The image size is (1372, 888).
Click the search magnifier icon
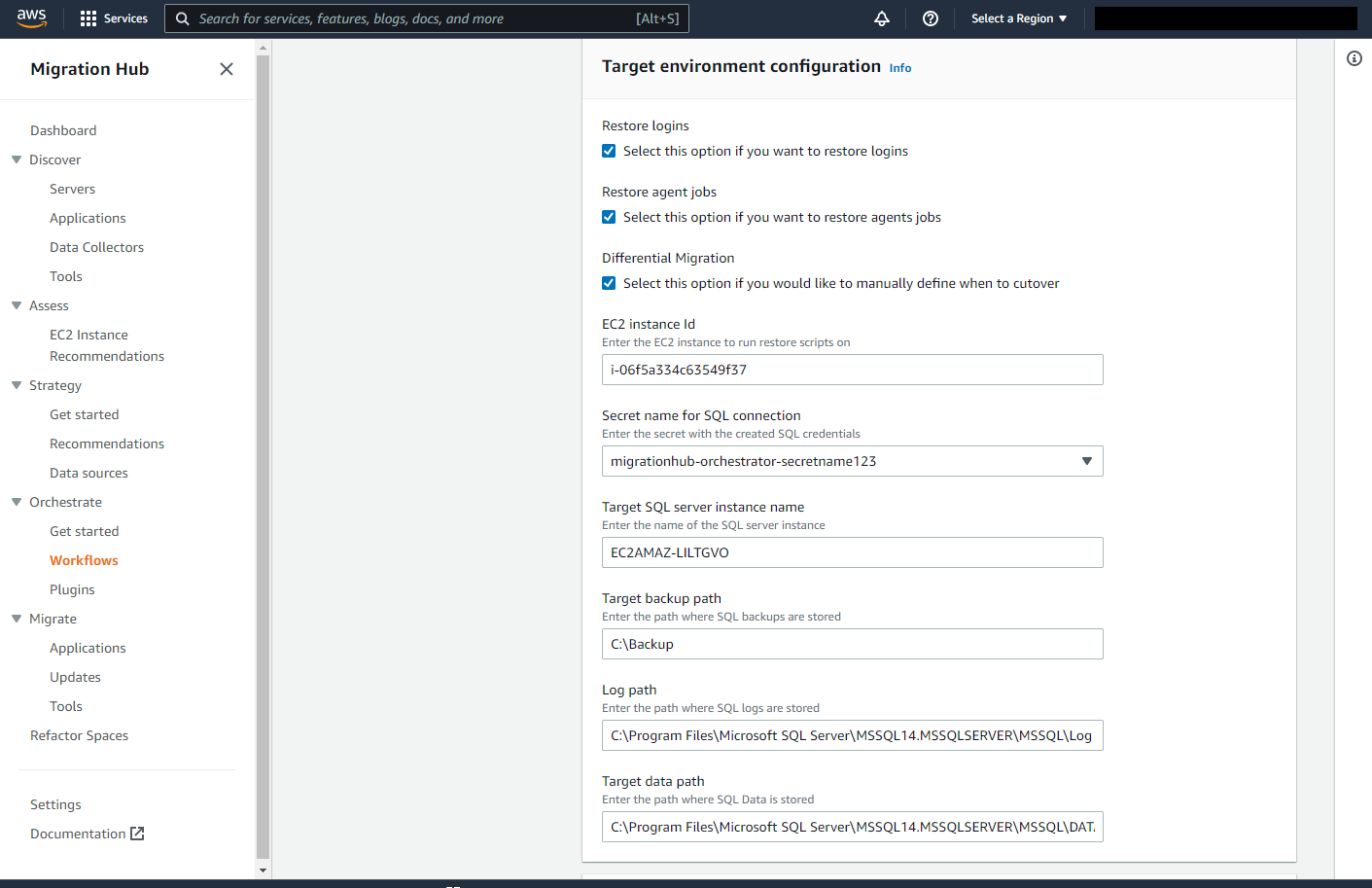click(x=182, y=18)
